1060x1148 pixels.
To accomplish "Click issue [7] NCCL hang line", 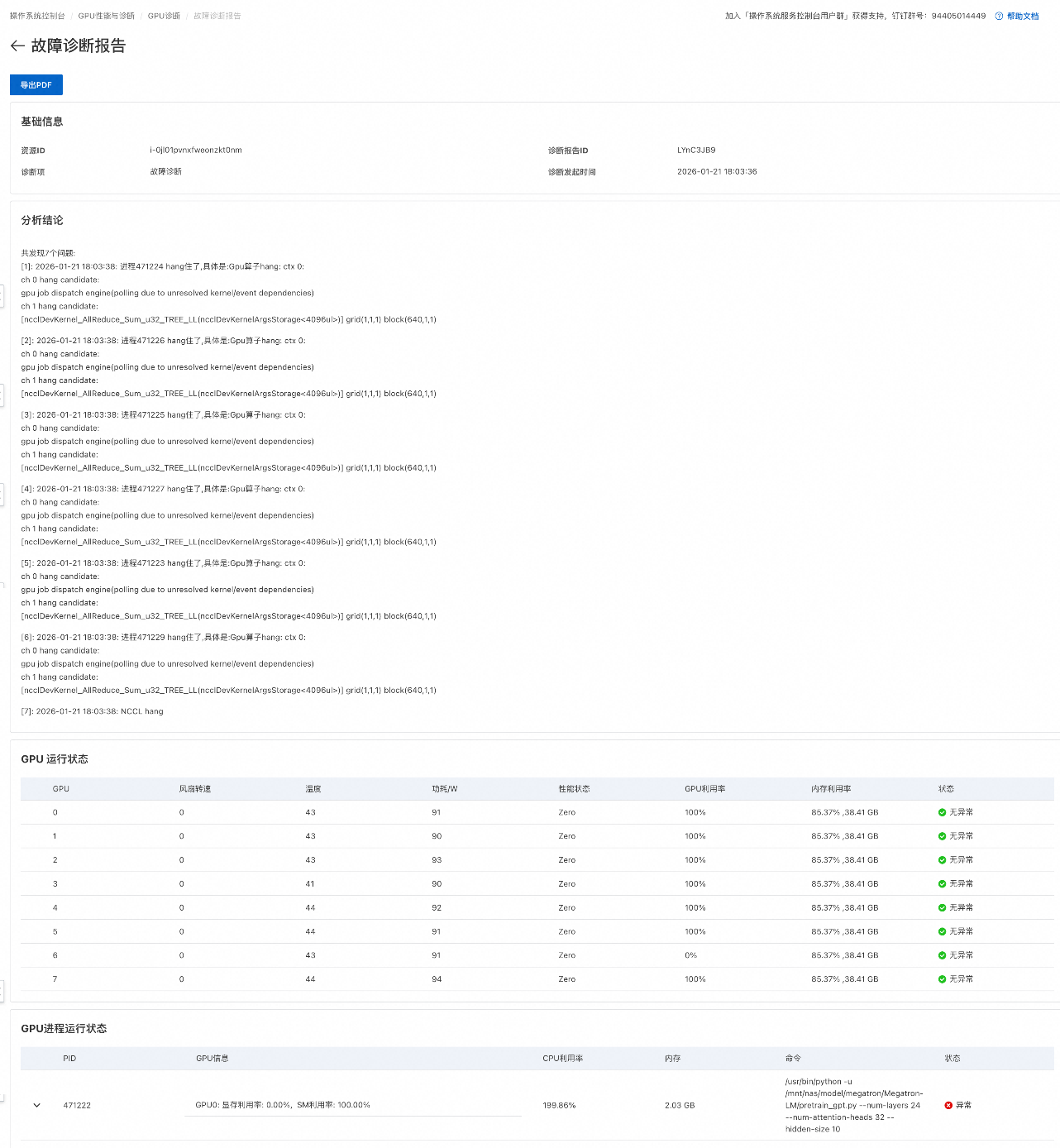I will click(93, 711).
